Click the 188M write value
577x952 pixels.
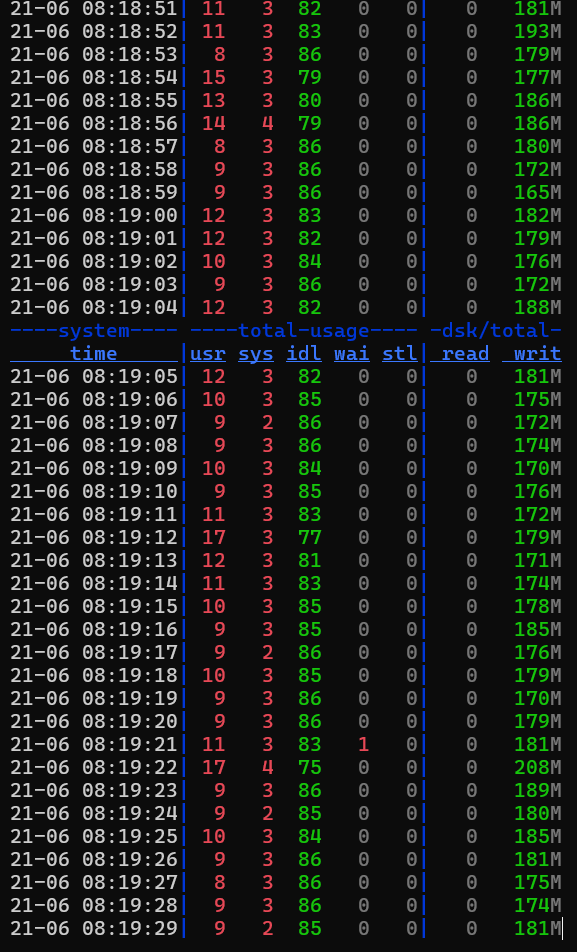(538, 308)
